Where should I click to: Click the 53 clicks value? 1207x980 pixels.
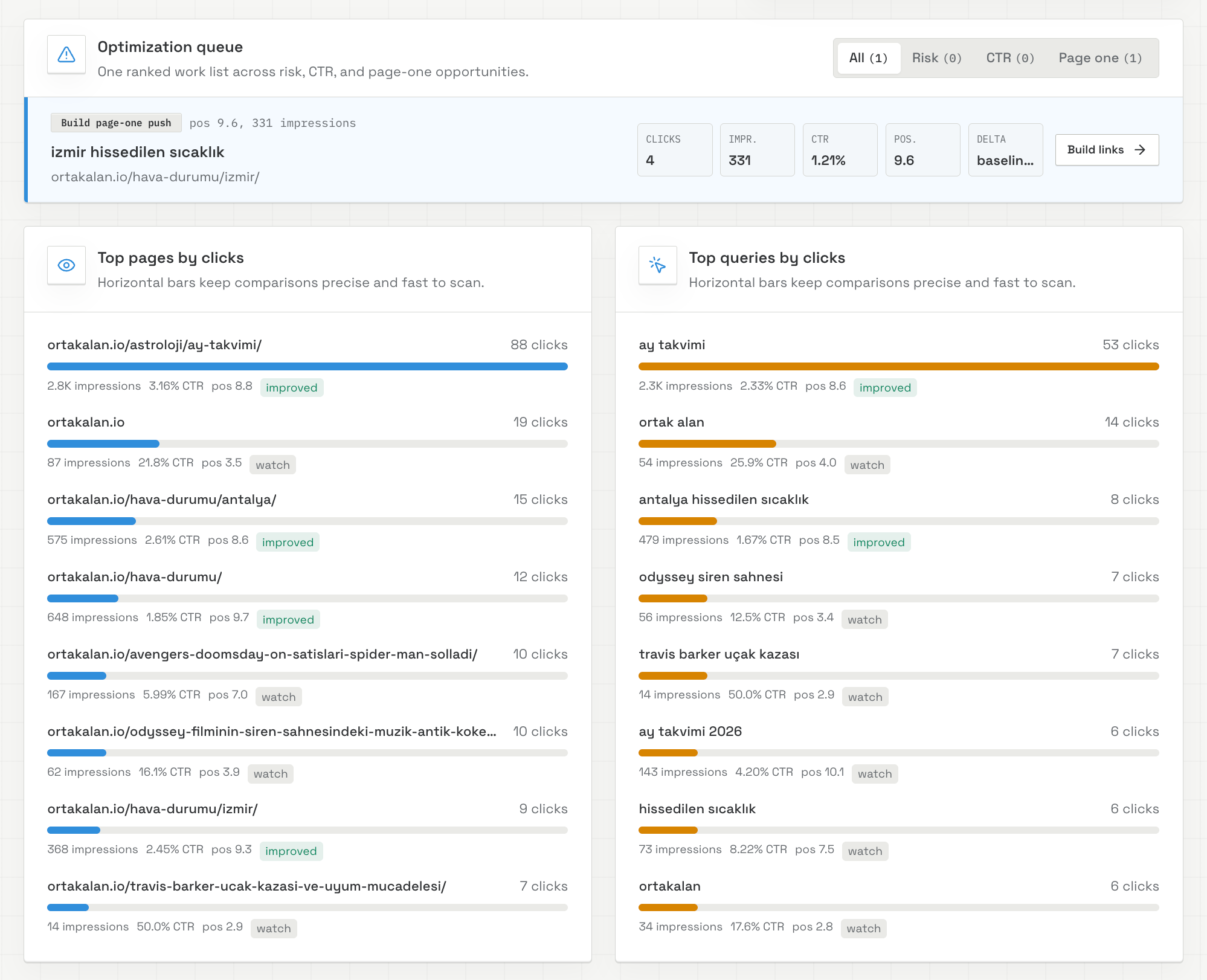click(x=1130, y=345)
